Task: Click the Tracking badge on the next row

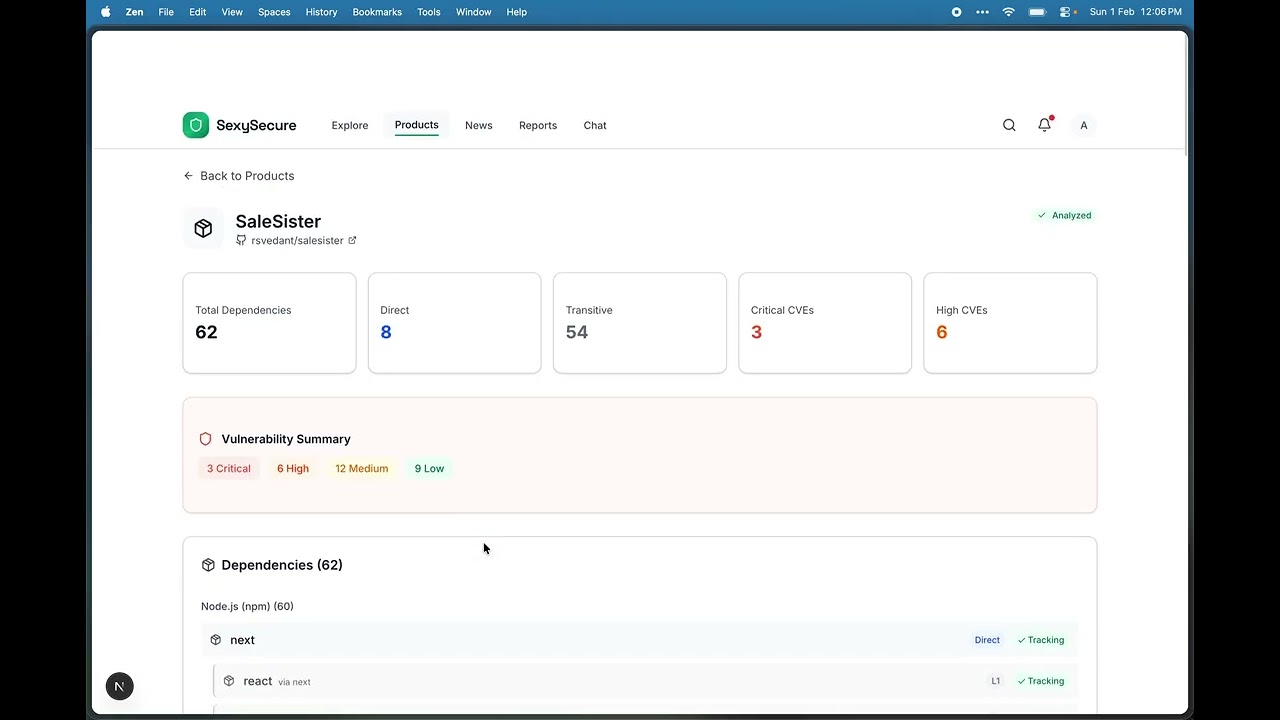Action: (1041, 640)
